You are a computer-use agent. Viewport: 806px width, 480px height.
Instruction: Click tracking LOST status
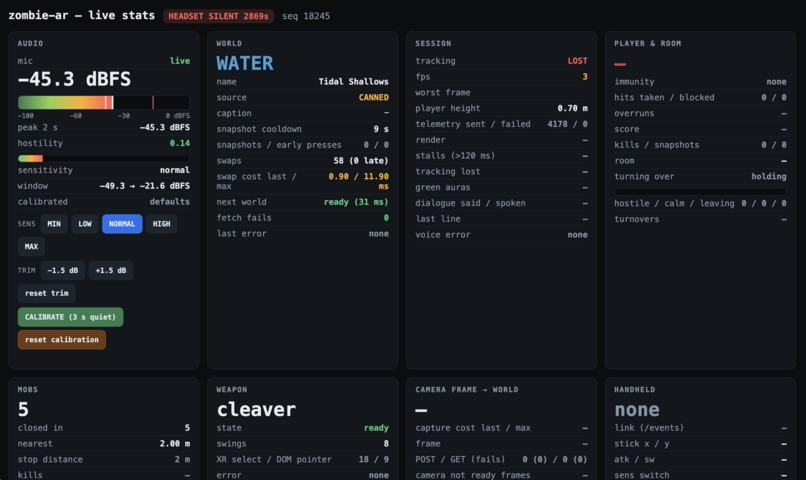[577, 61]
